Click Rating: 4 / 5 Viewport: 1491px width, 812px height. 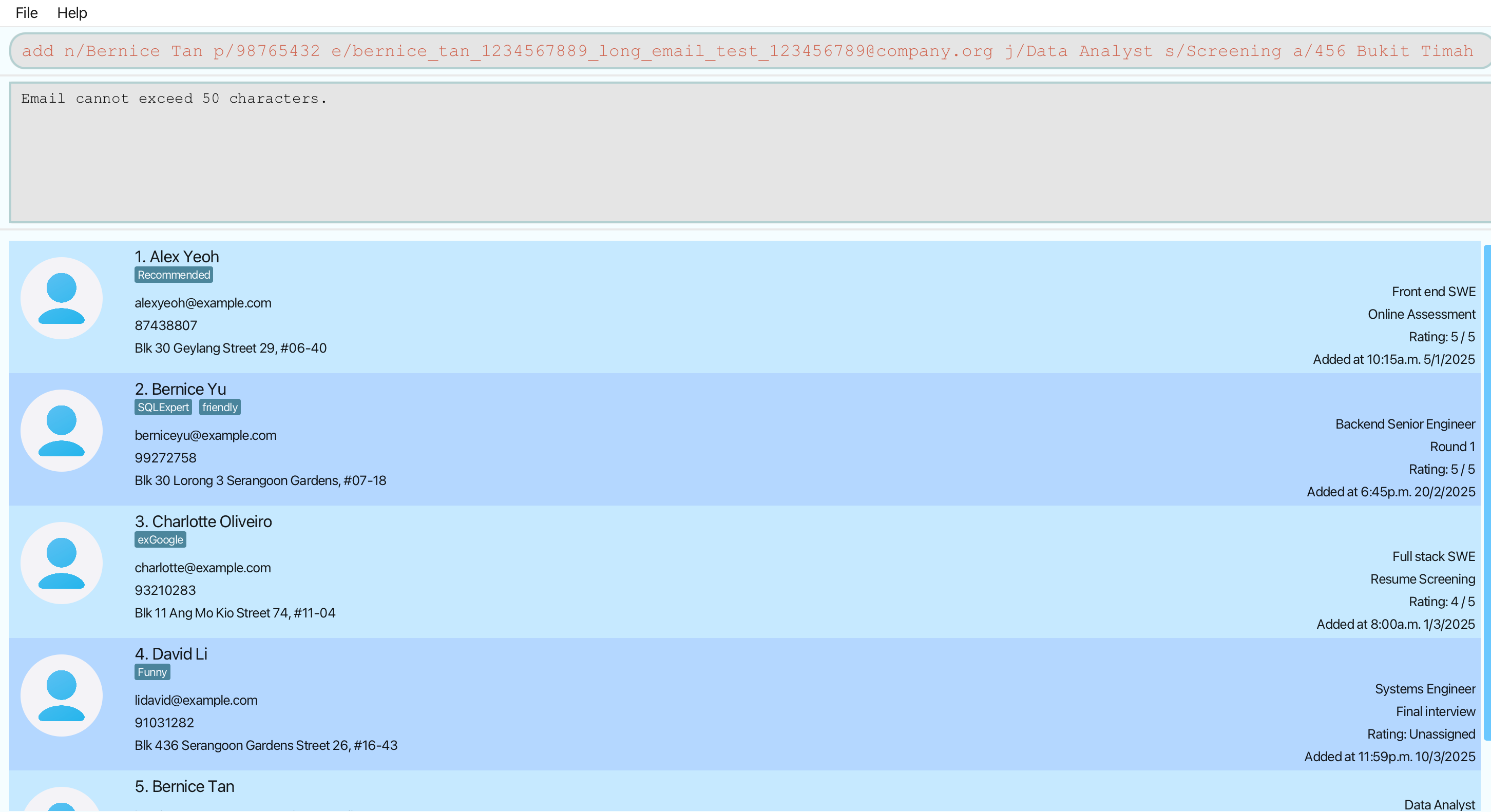1442,603
